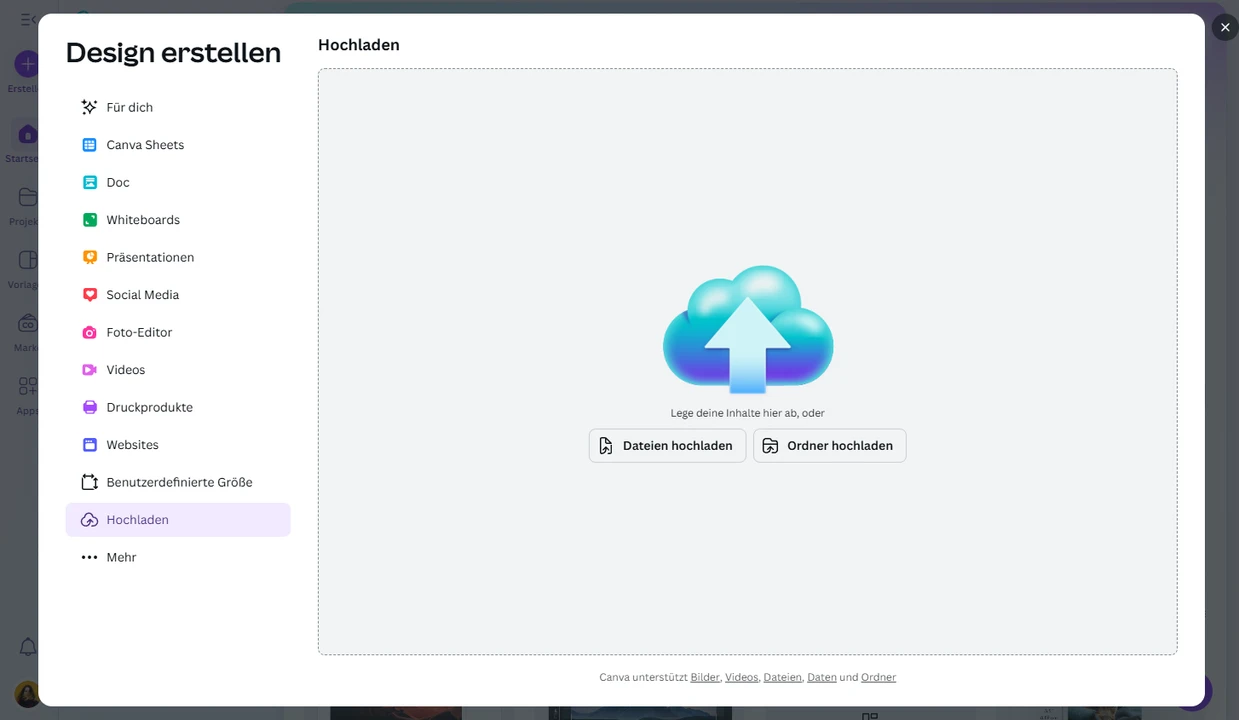Viewport: 1239px width, 720px height.
Task: Click the Ordner hochladen button
Action: [830, 446]
